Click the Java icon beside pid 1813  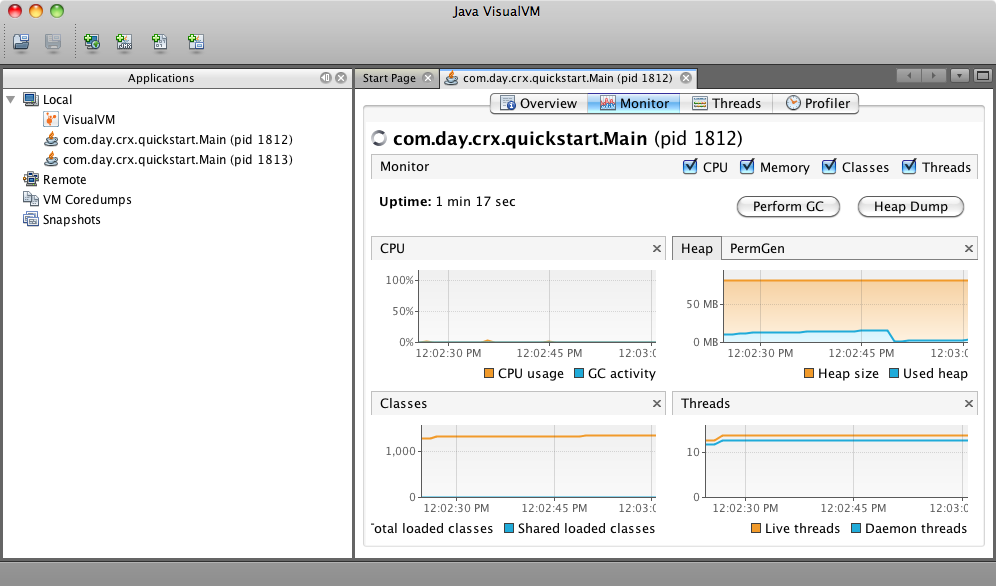[51, 159]
